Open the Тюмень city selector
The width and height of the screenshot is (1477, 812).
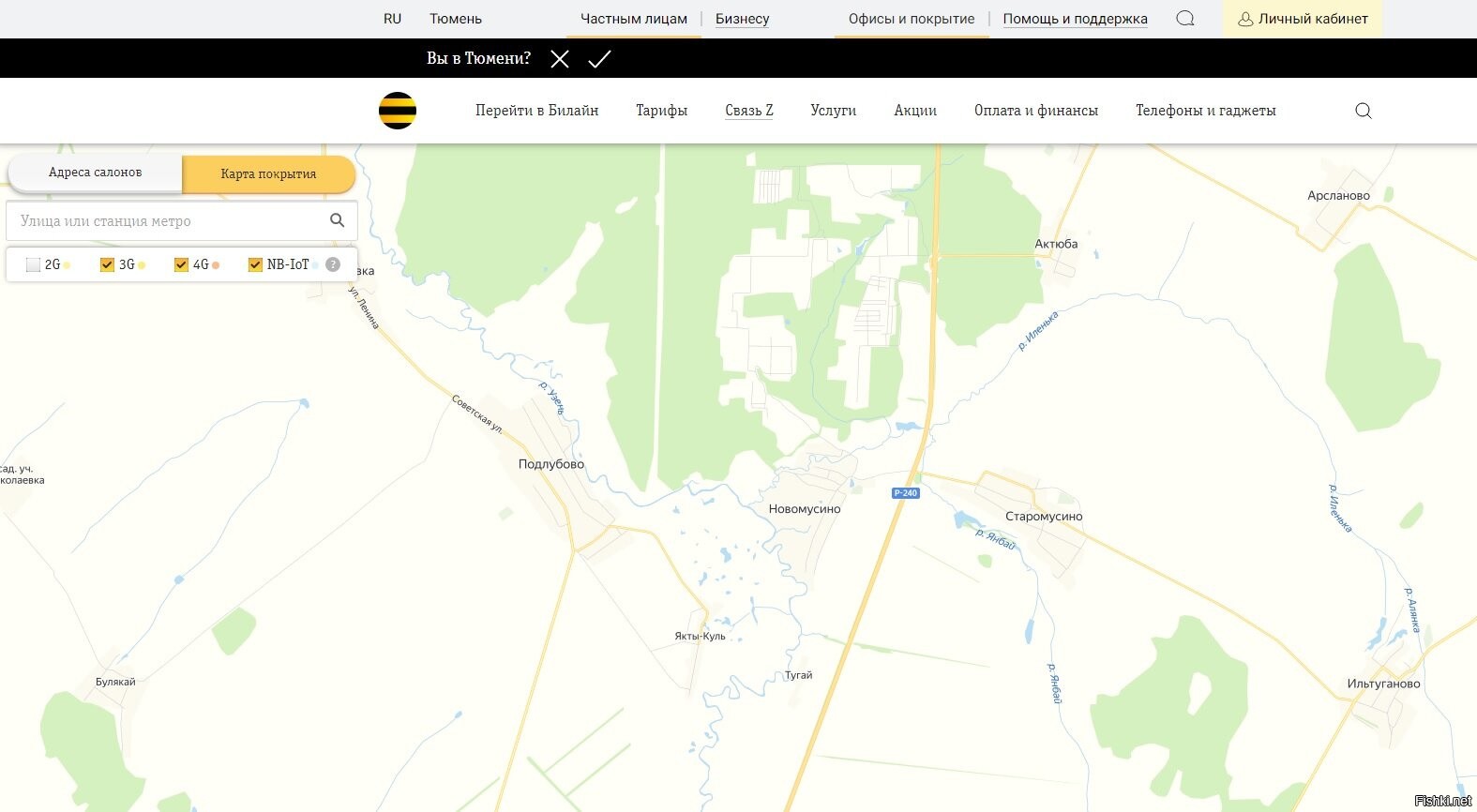[456, 19]
